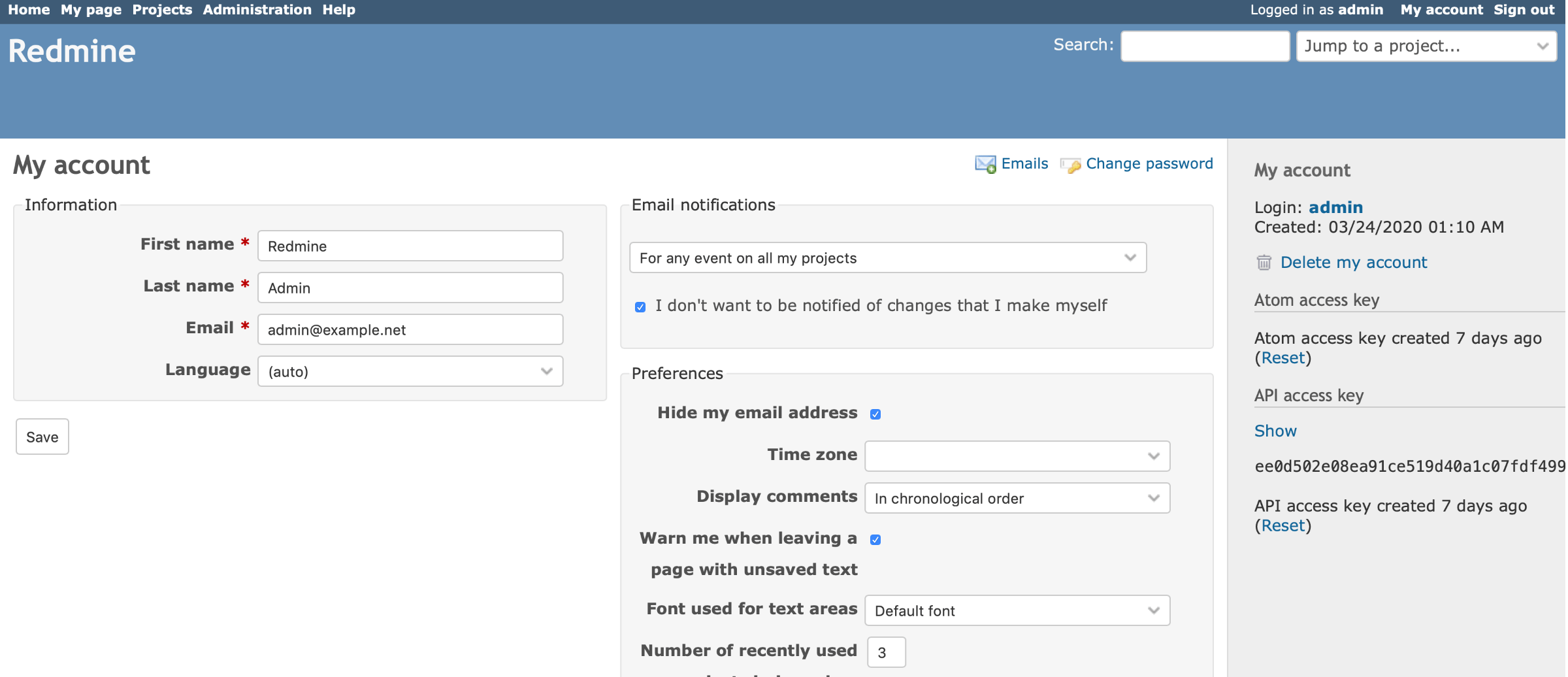Open the Time zone dropdown

tap(1017, 456)
